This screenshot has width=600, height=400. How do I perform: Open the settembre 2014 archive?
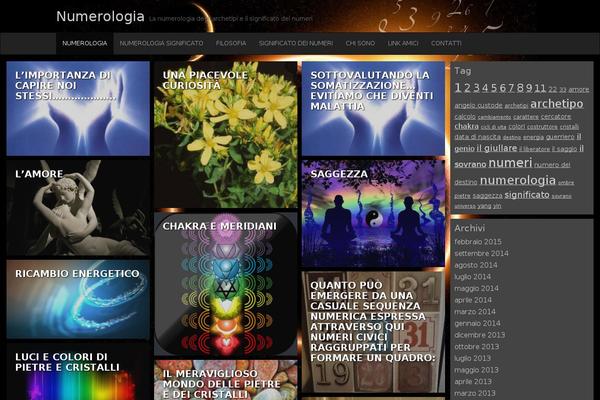point(481,253)
